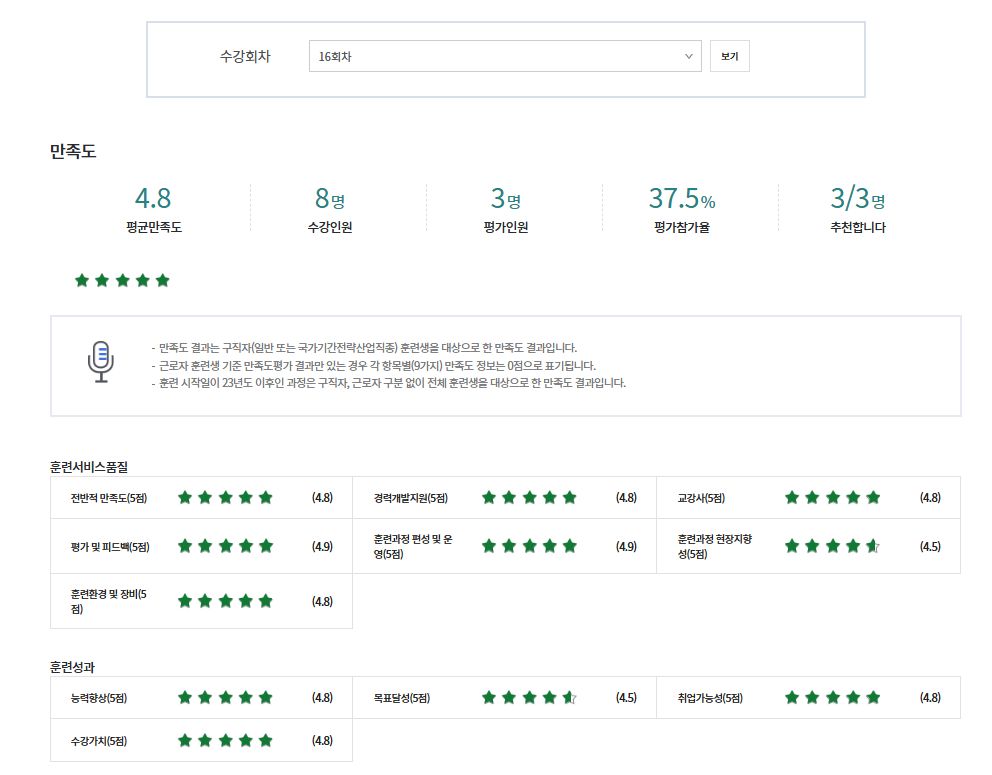Click the 훈련성과 section heading
Screen dimensions: 992x775
(78, 666)
